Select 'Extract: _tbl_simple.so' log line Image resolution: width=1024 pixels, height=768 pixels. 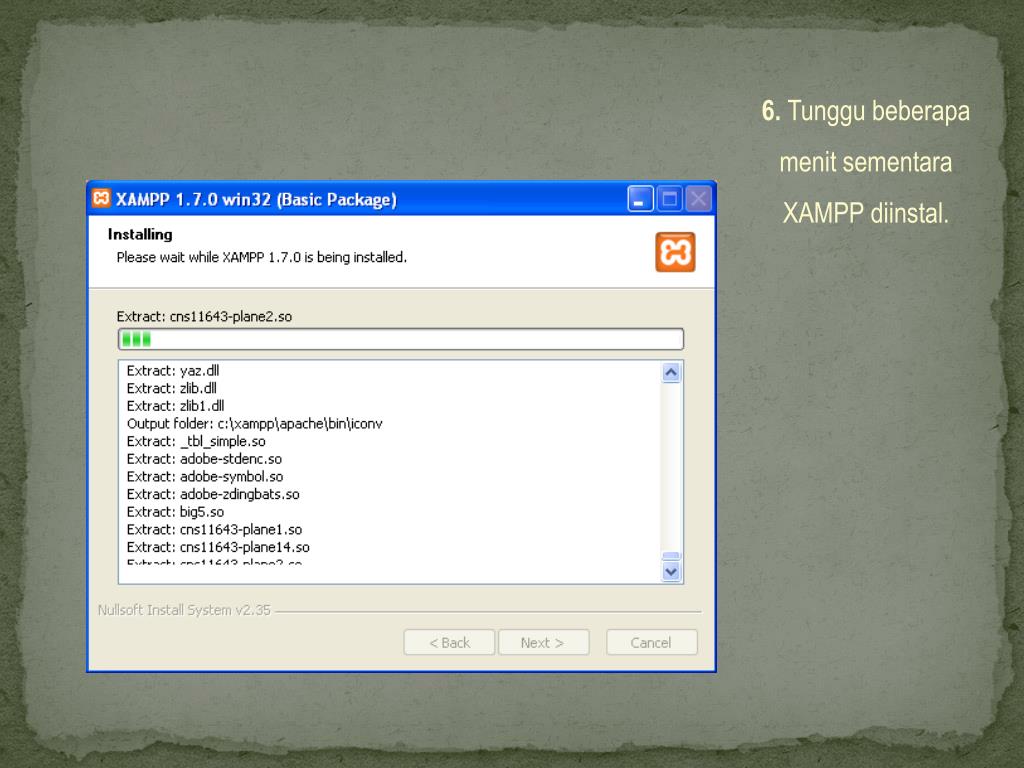(196, 441)
